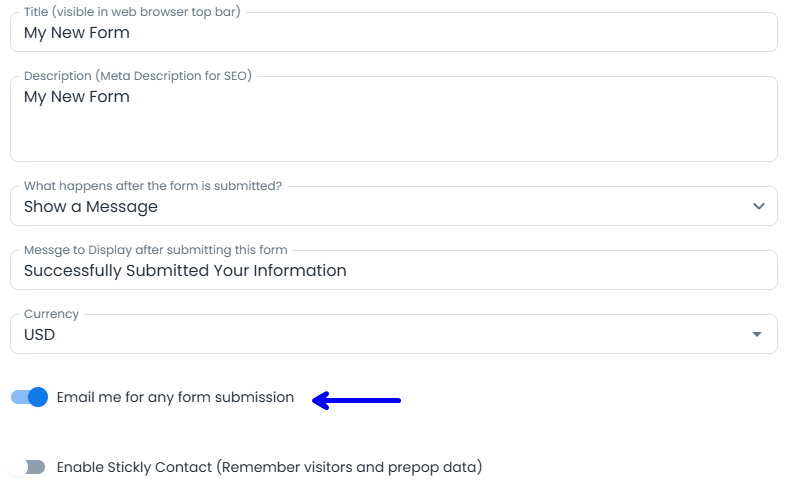Click the 'Show a Message' selected value

(91, 207)
